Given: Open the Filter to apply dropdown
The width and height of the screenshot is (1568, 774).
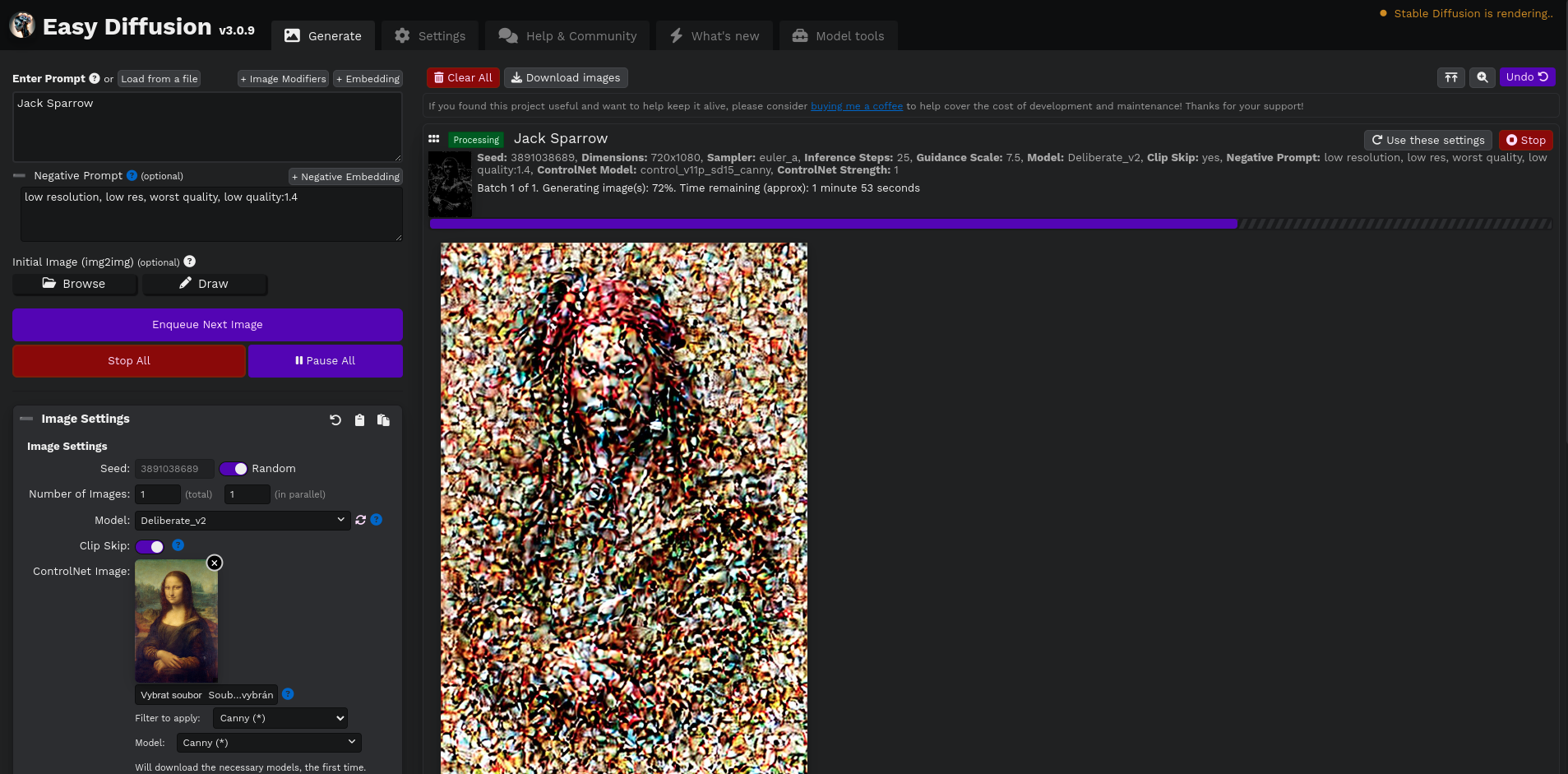Looking at the screenshot, I should 280,718.
